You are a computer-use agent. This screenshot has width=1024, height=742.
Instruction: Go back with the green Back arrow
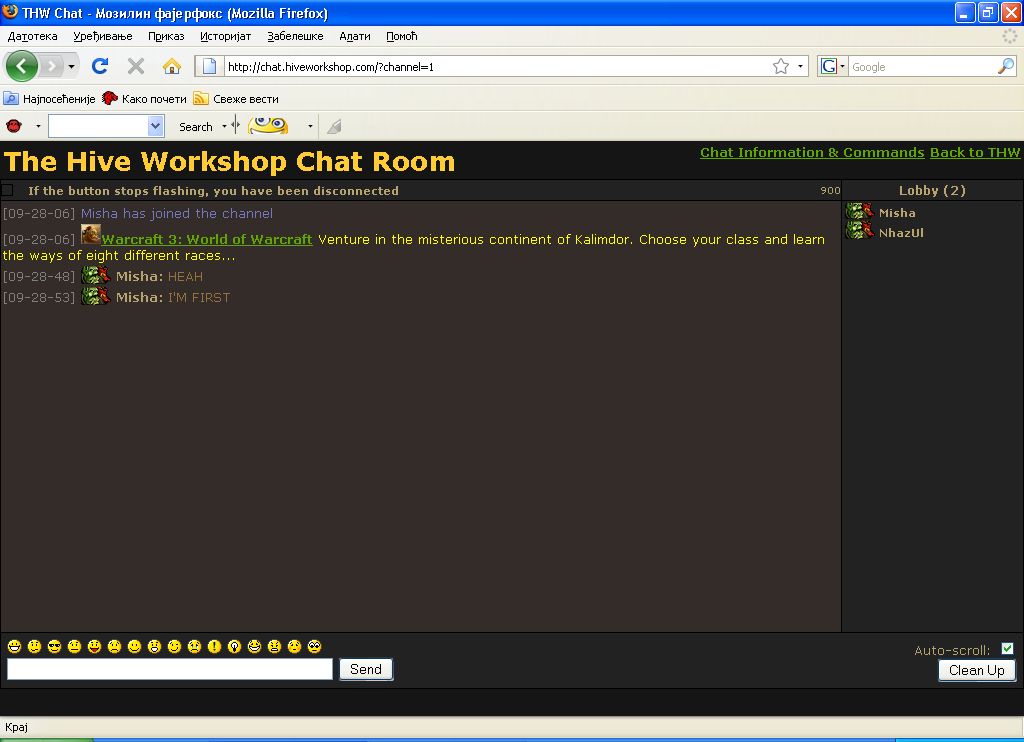pyautogui.click(x=22, y=66)
